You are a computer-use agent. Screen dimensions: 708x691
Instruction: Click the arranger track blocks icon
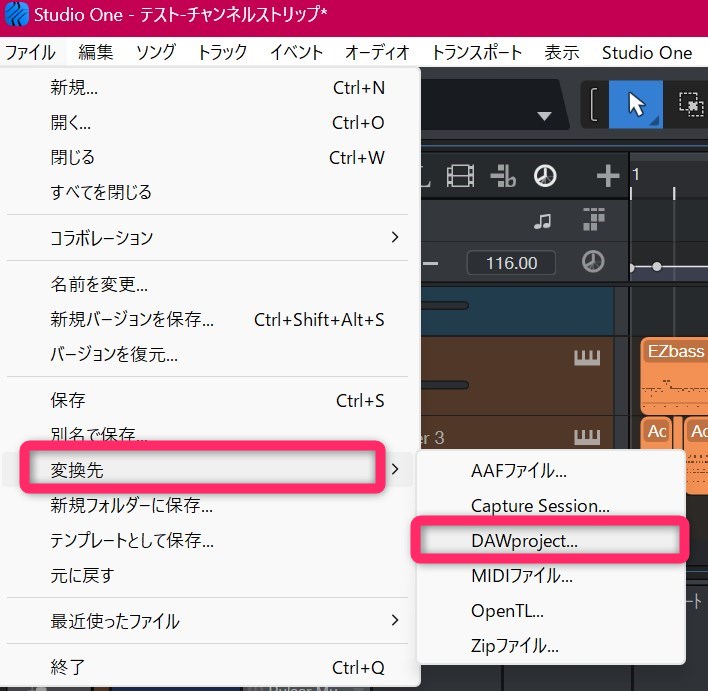[594, 219]
